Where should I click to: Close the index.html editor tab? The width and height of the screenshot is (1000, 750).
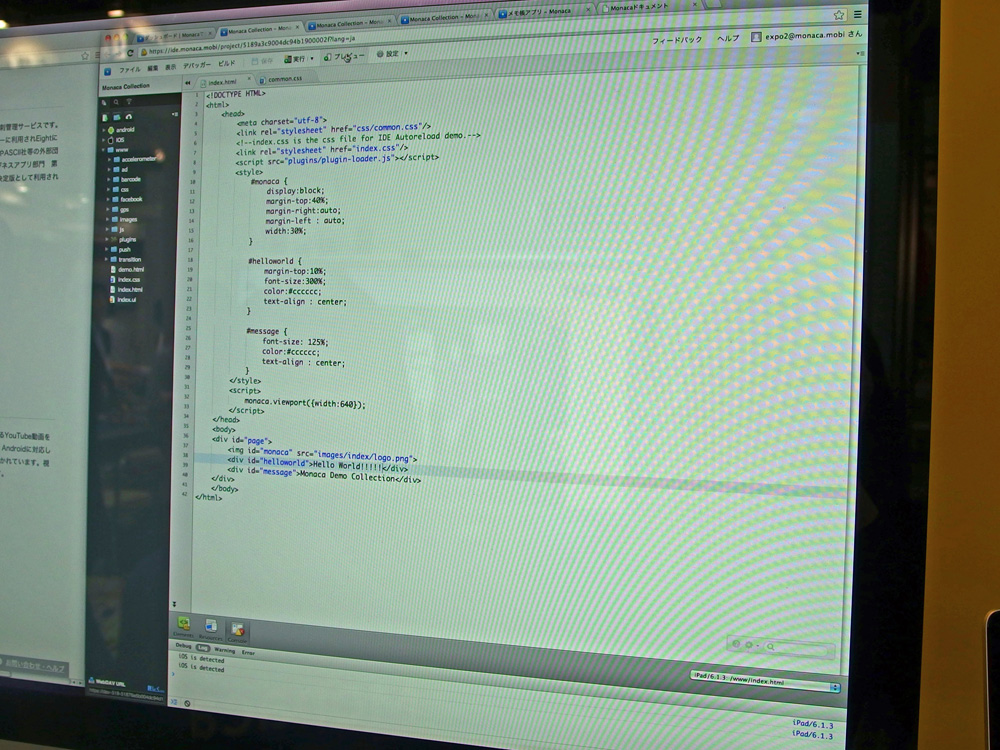(249, 79)
